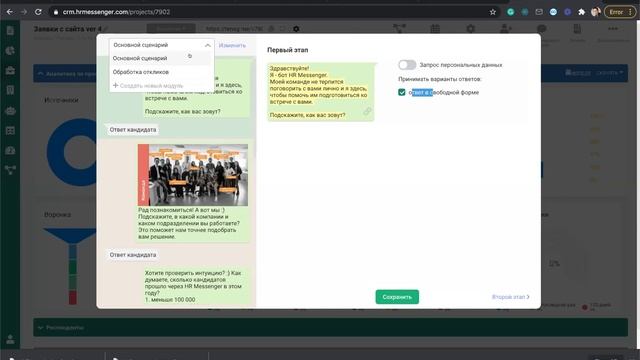
Task: Click the Сохранить button
Action: pyautogui.click(x=397, y=297)
